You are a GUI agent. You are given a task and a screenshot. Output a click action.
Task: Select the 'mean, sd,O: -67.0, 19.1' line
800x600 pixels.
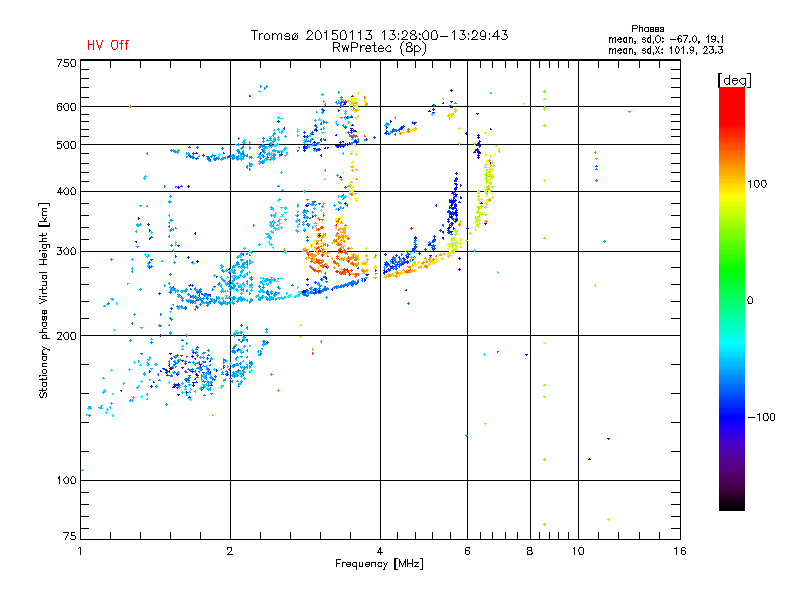pos(666,39)
